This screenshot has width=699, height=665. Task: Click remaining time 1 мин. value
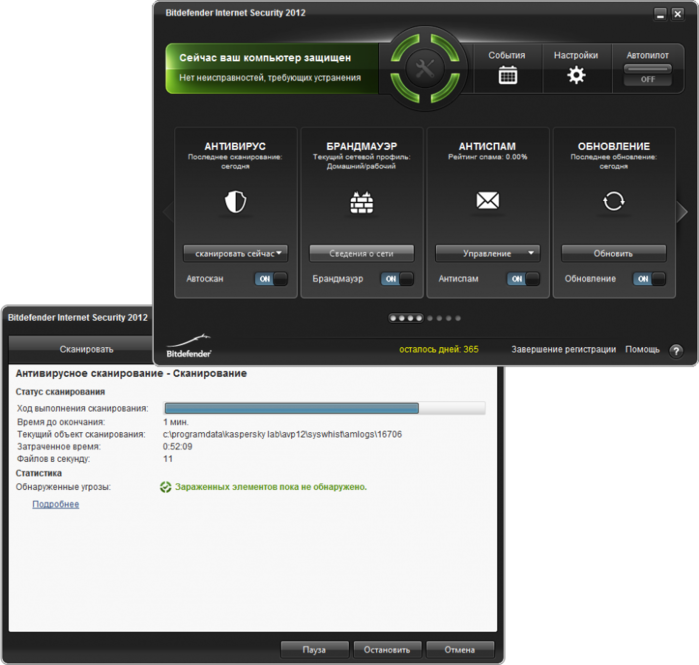pyautogui.click(x=176, y=422)
